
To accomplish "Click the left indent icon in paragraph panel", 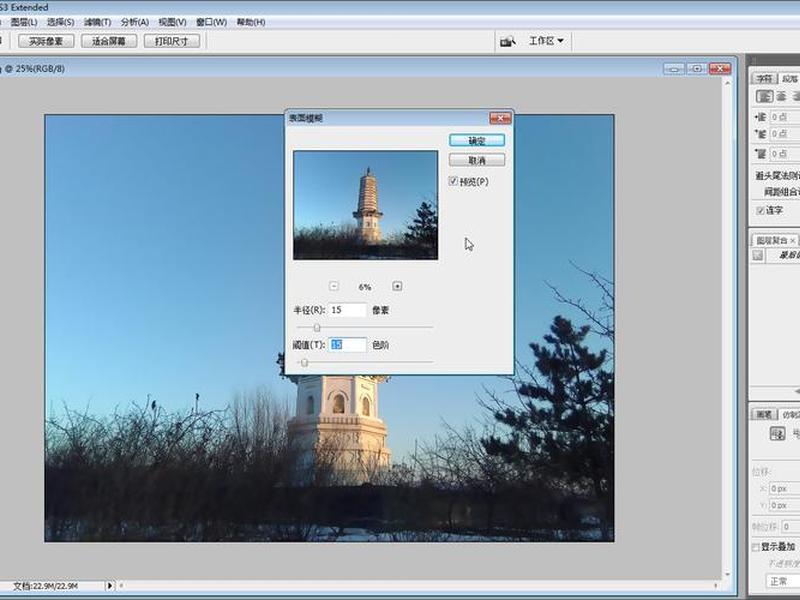I will [x=760, y=117].
